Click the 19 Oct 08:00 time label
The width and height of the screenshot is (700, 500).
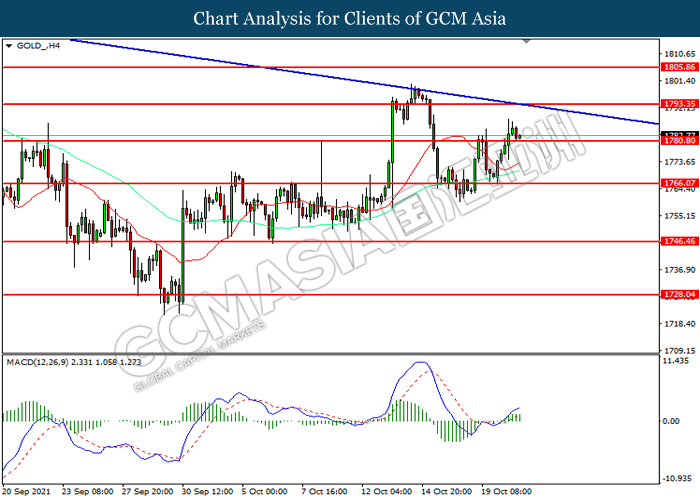507,492
